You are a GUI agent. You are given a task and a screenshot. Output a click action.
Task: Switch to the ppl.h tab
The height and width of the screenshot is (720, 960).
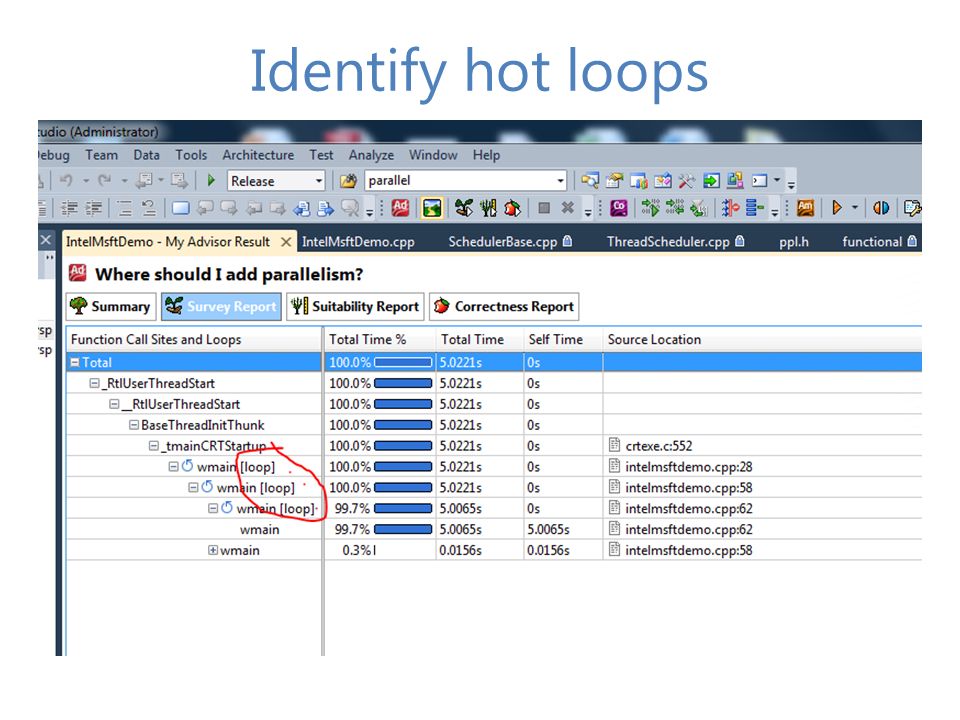click(x=793, y=242)
